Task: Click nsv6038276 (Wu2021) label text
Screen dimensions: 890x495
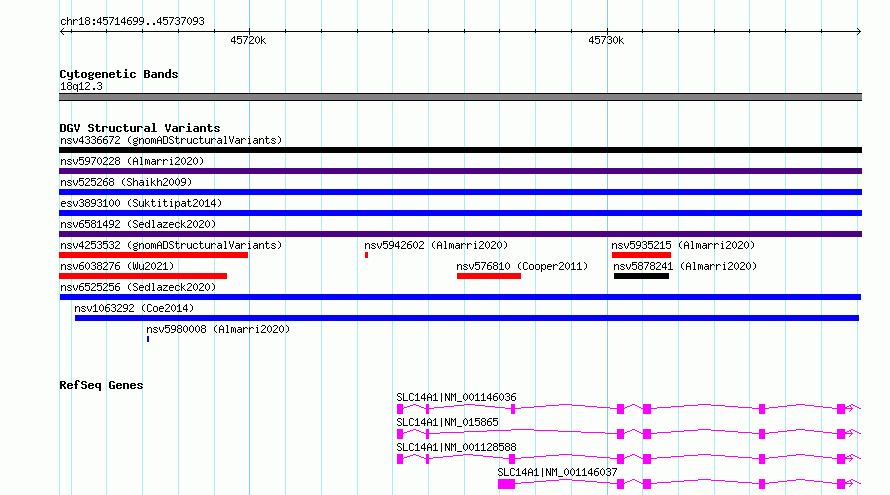Action: pyautogui.click(x=117, y=266)
